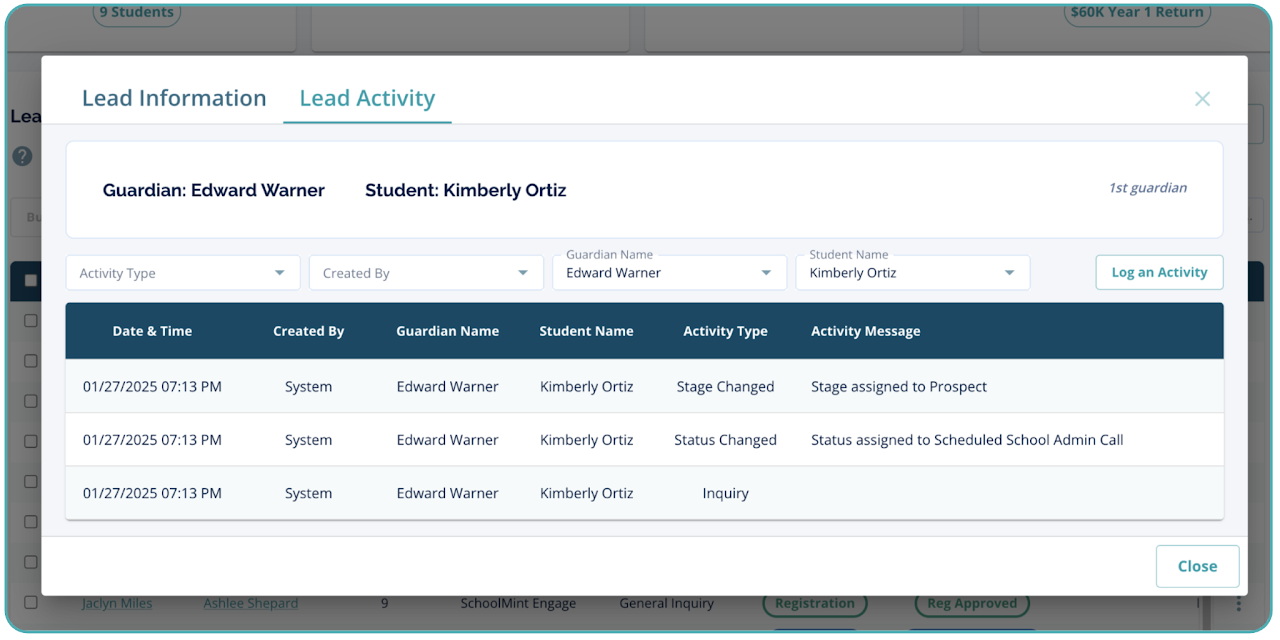Click the Registration stage badge

click(x=814, y=604)
